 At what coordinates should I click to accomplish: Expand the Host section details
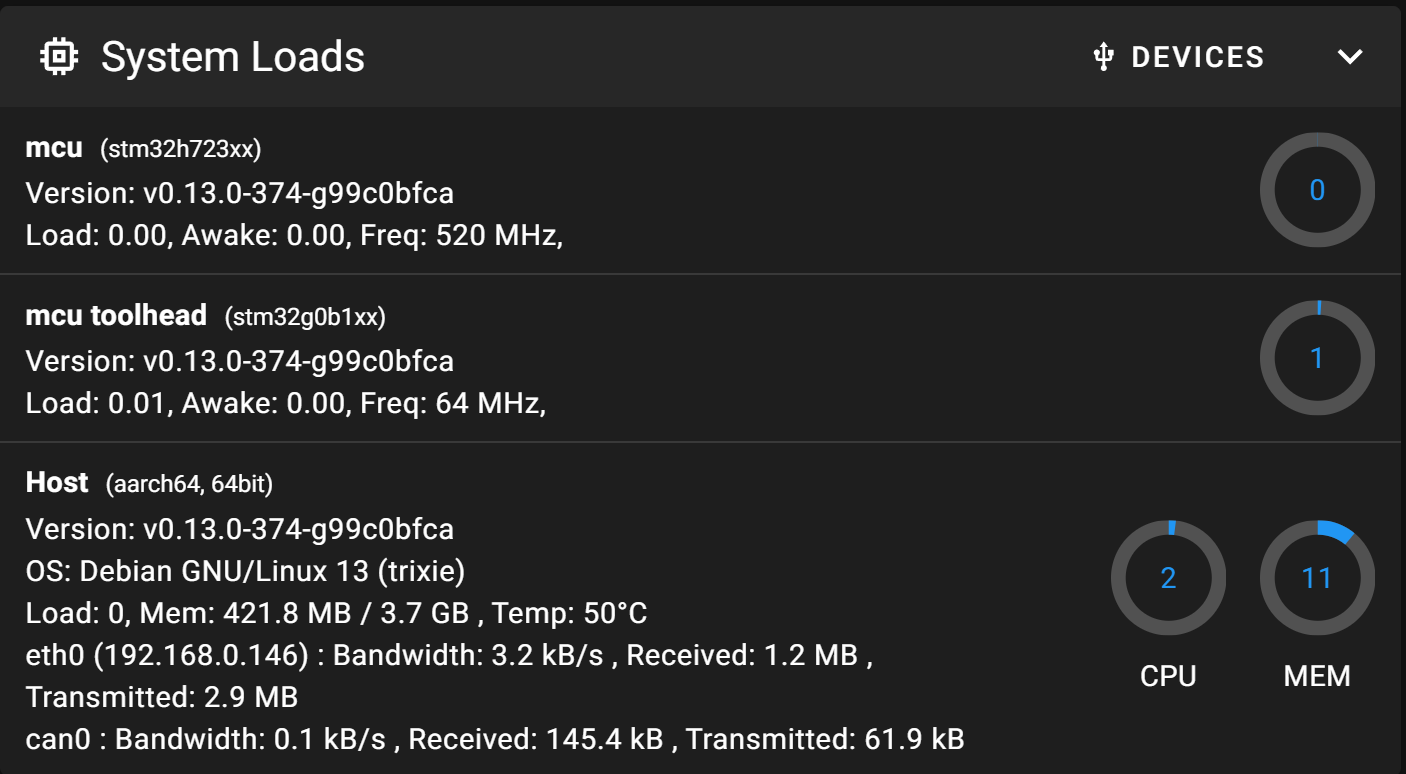(57, 482)
